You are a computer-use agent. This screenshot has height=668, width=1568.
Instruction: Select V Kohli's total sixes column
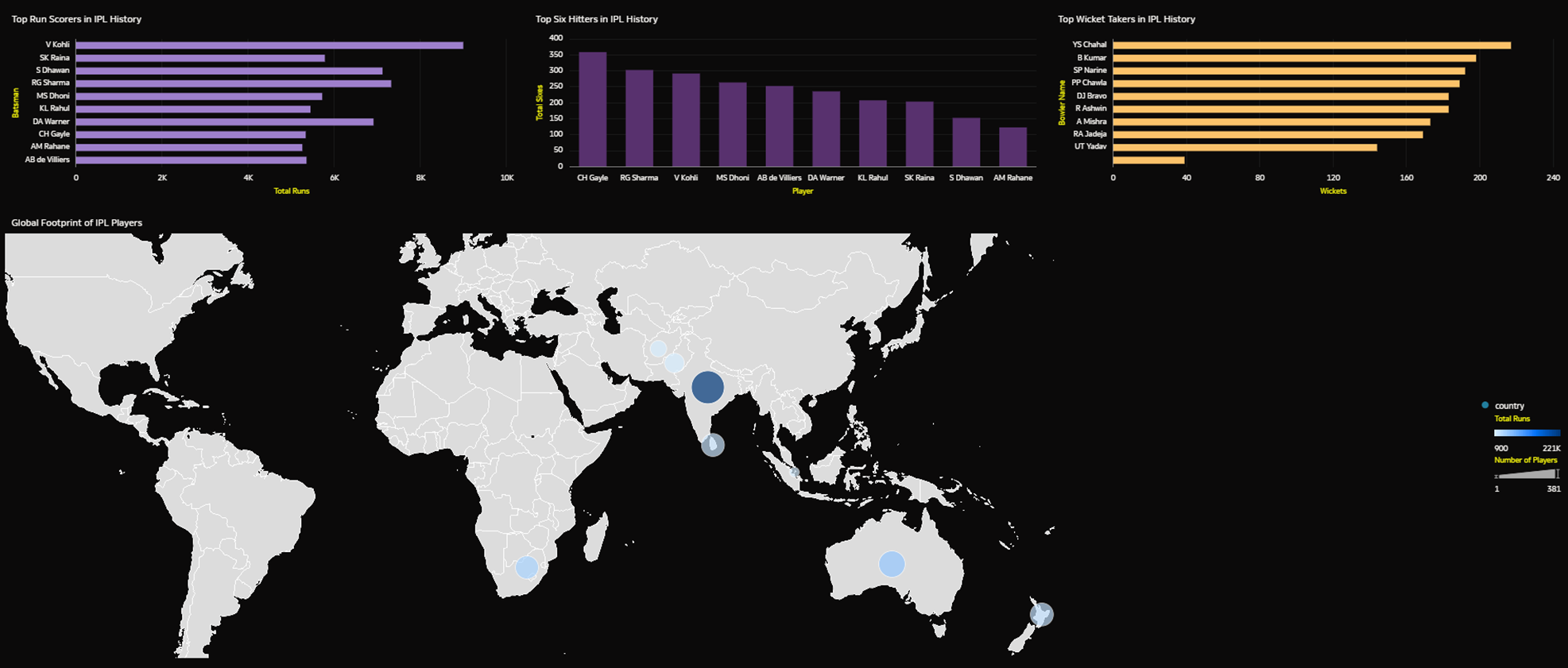(x=686, y=120)
